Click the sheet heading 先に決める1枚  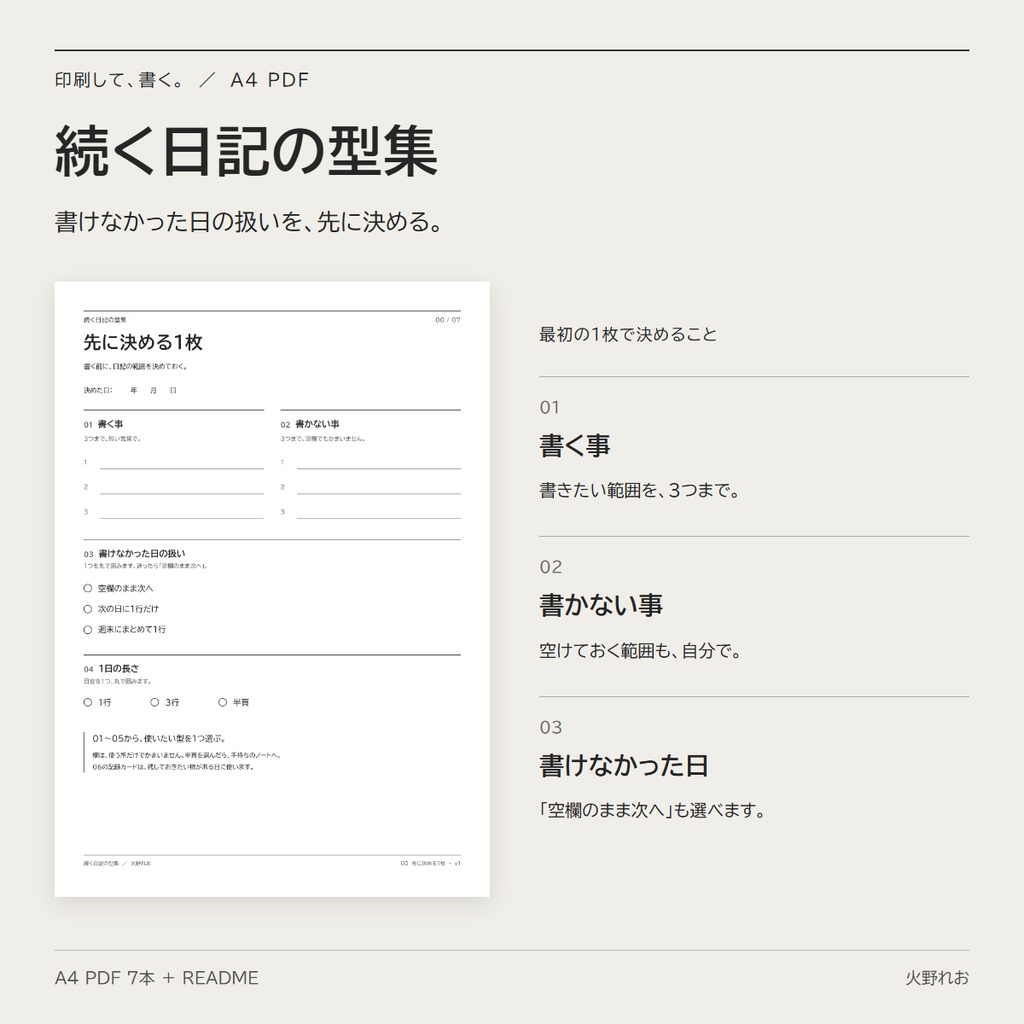click(143, 342)
